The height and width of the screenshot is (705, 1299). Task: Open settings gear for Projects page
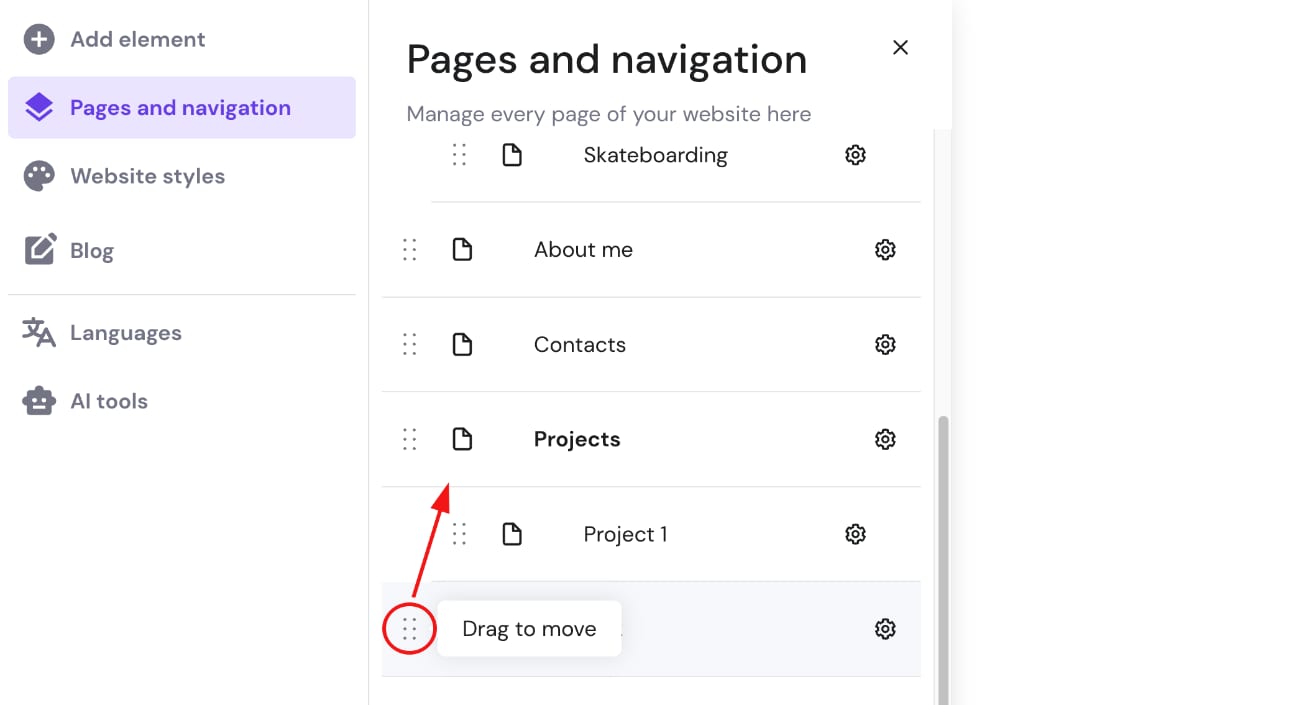click(x=885, y=439)
